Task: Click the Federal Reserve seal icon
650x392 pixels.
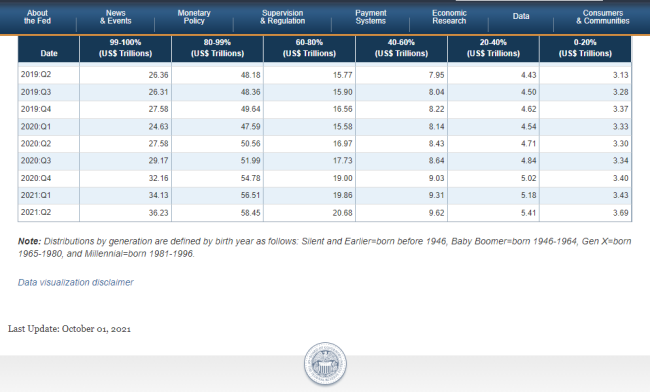Action: pyautogui.click(x=325, y=364)
